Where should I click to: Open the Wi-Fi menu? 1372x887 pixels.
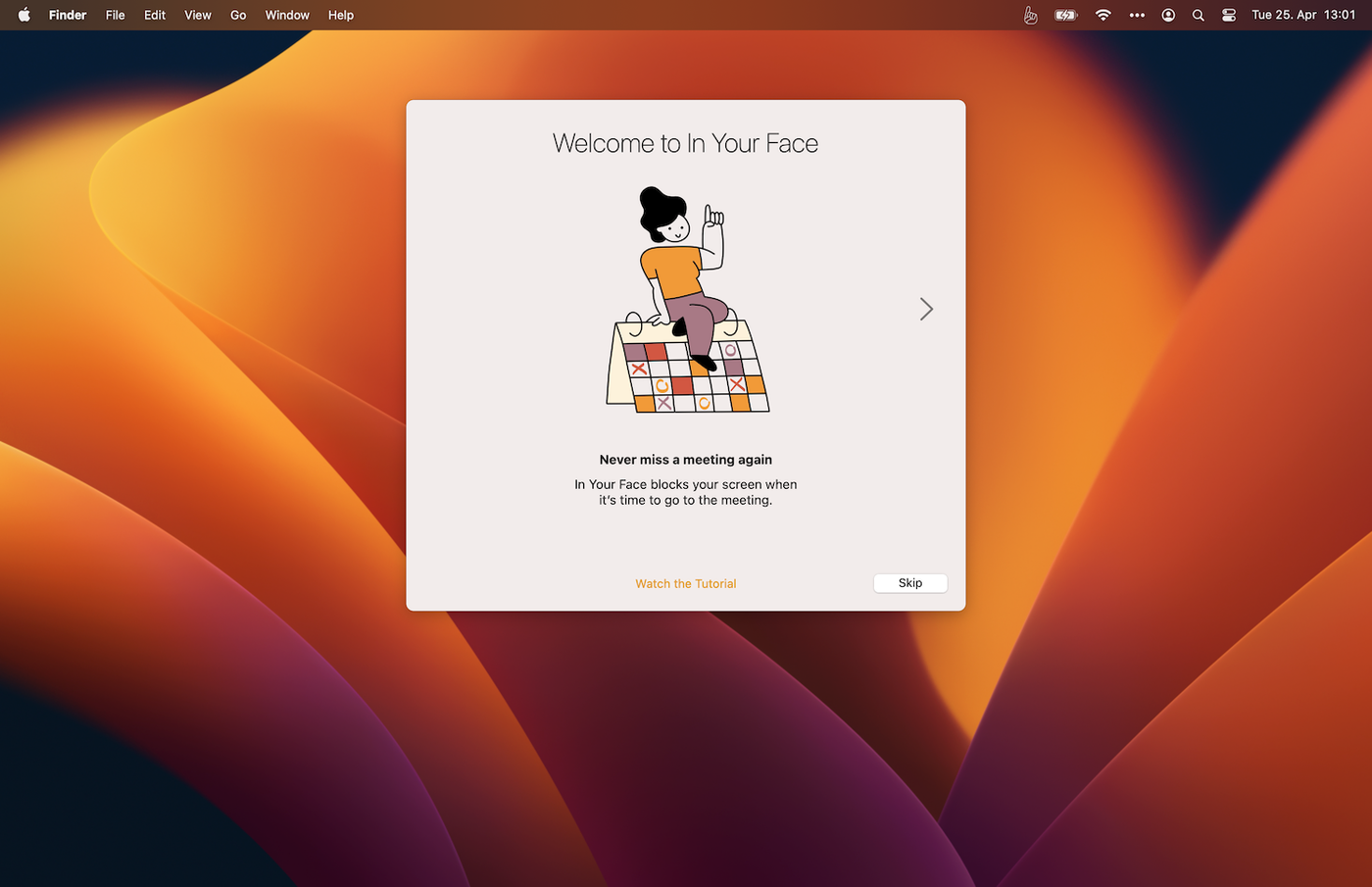point(1102,15)
